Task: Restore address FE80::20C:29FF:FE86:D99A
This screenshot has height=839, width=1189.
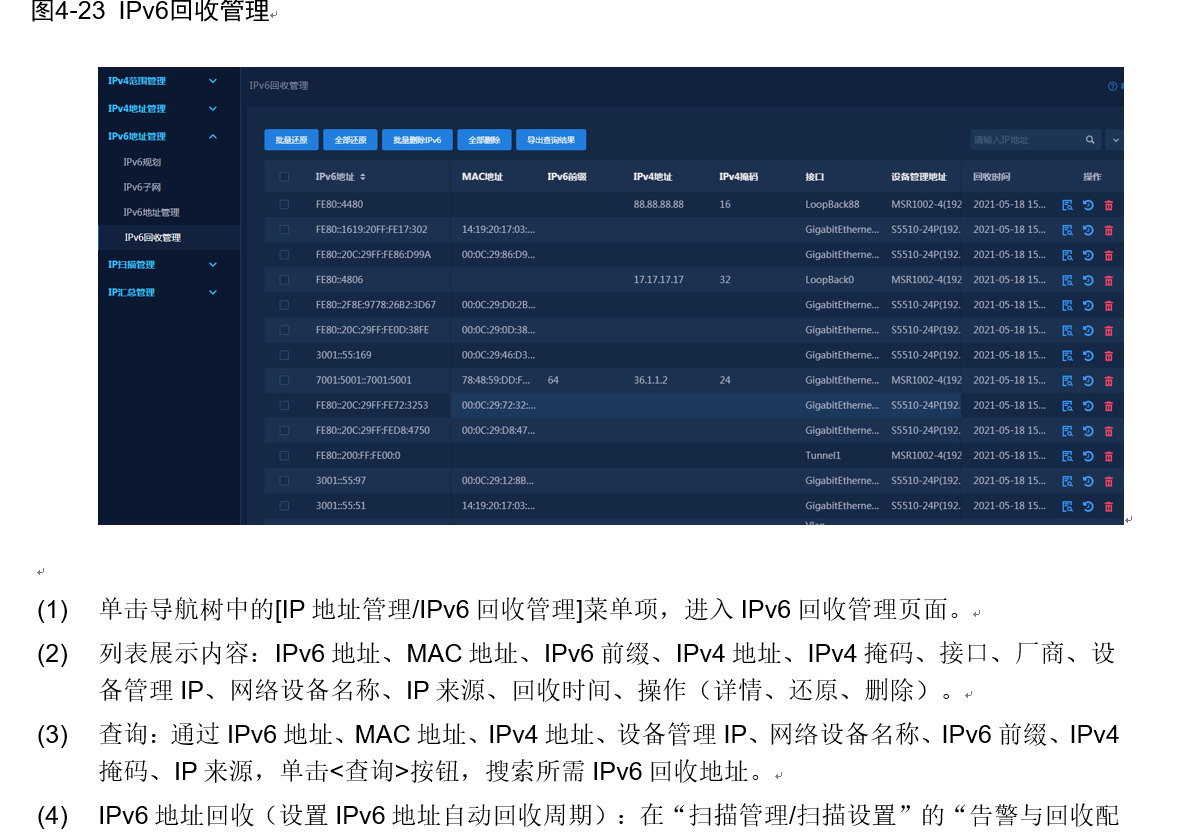Action: coord(1088,255)
